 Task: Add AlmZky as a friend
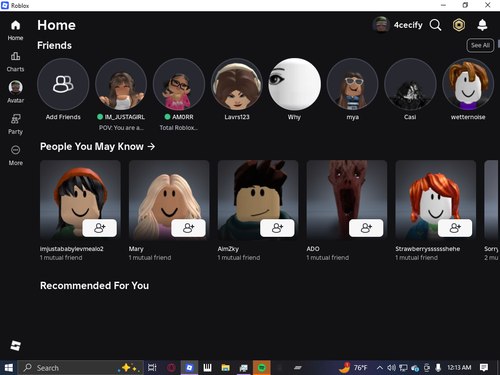point(277,228)
